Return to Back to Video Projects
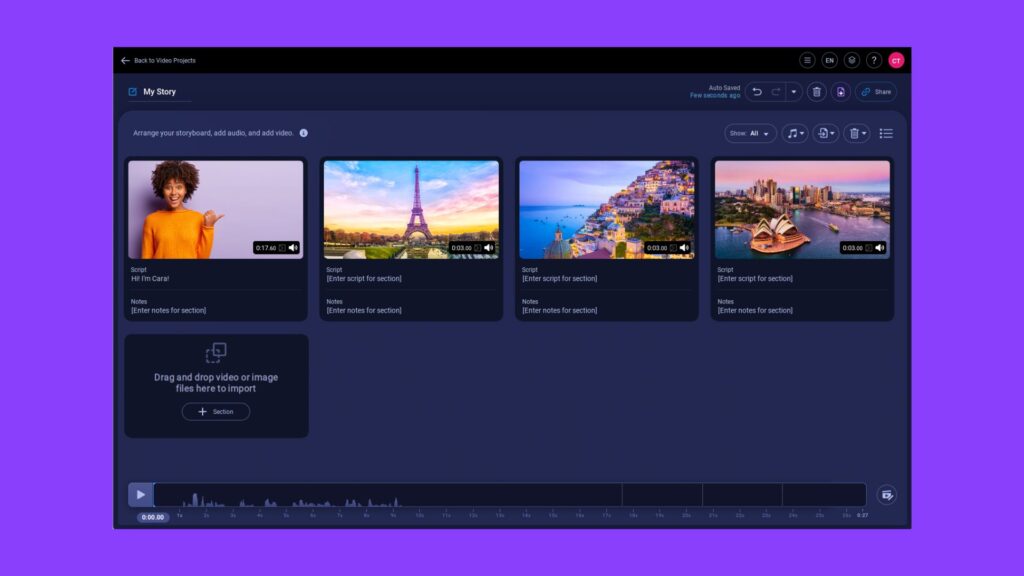 (x=160, y=60)
